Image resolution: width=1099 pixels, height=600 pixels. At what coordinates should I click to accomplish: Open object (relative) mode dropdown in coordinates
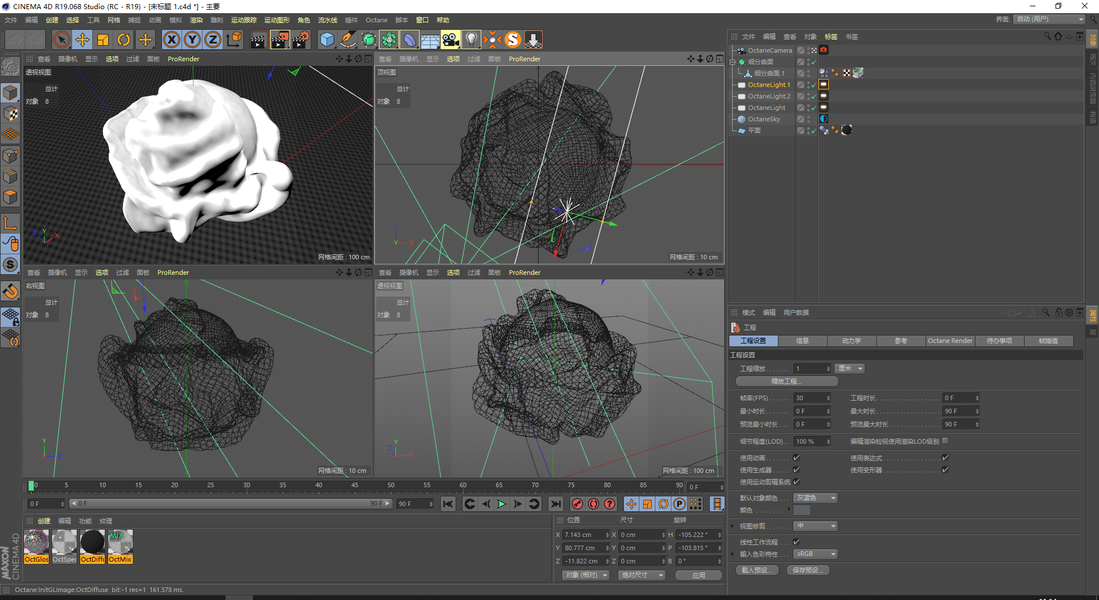(x=585, y=575)
